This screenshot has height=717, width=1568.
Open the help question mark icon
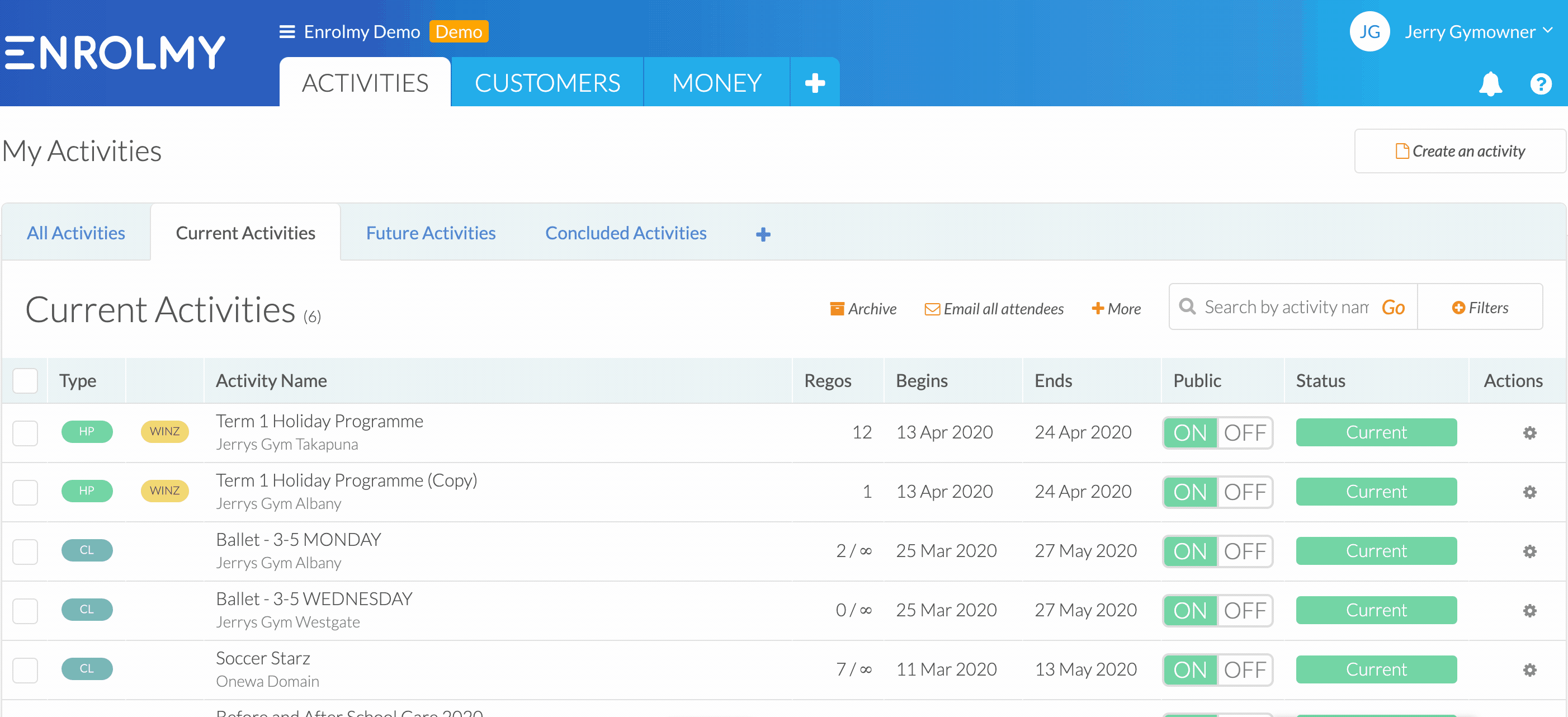pyautogui.click(x=1541, y=83)
